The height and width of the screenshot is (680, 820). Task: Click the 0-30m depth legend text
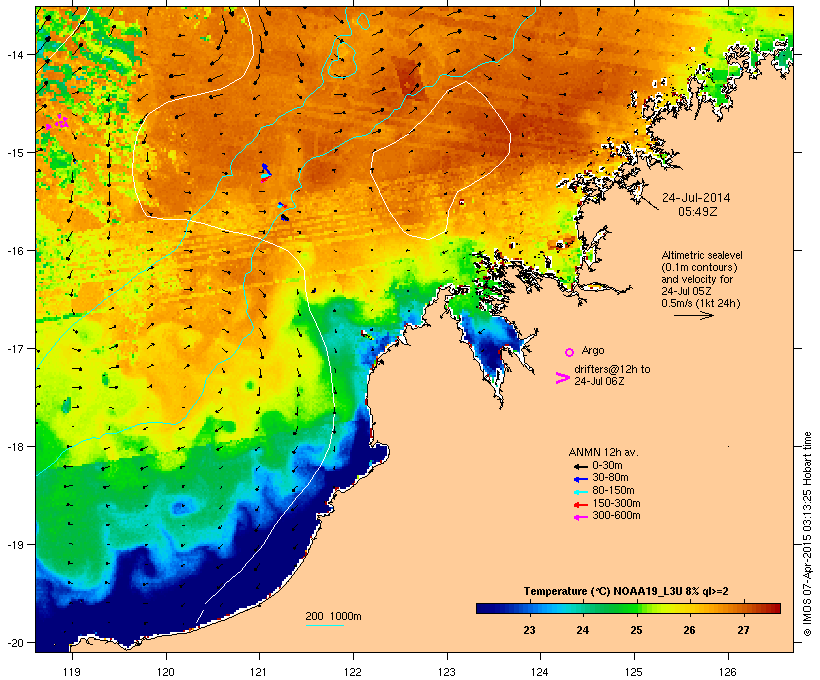click(x=607, y=466)
